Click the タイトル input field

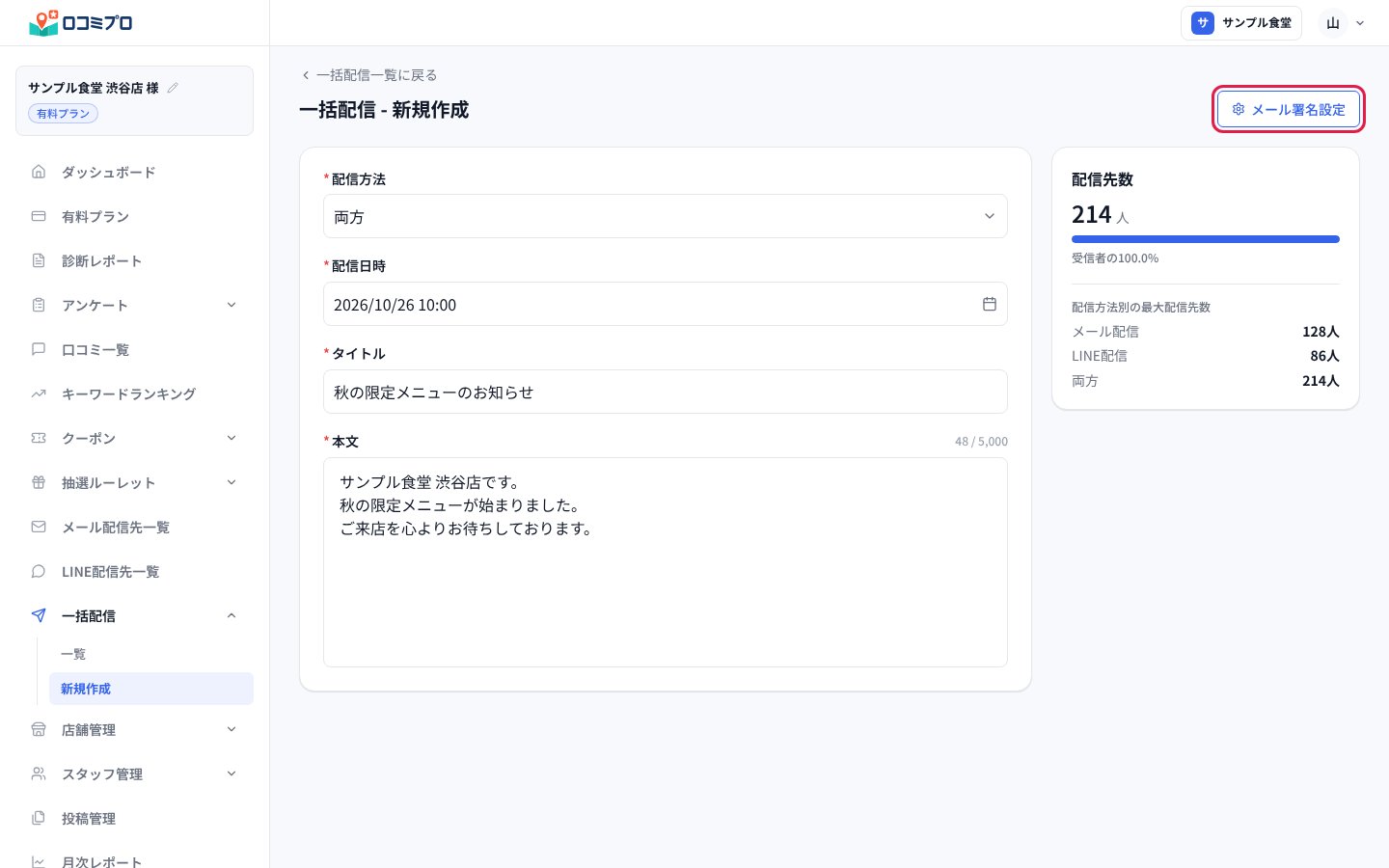666,392
